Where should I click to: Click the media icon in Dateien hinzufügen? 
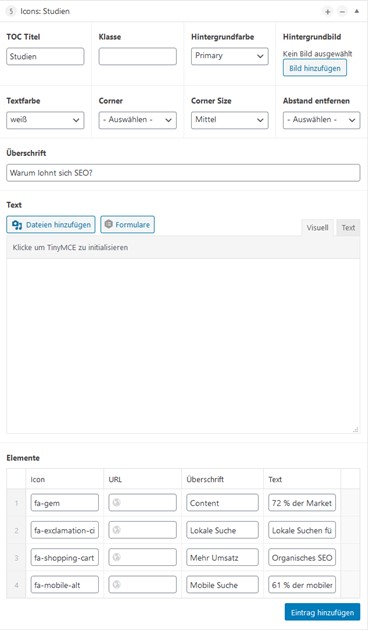click(x=17, y=225)
